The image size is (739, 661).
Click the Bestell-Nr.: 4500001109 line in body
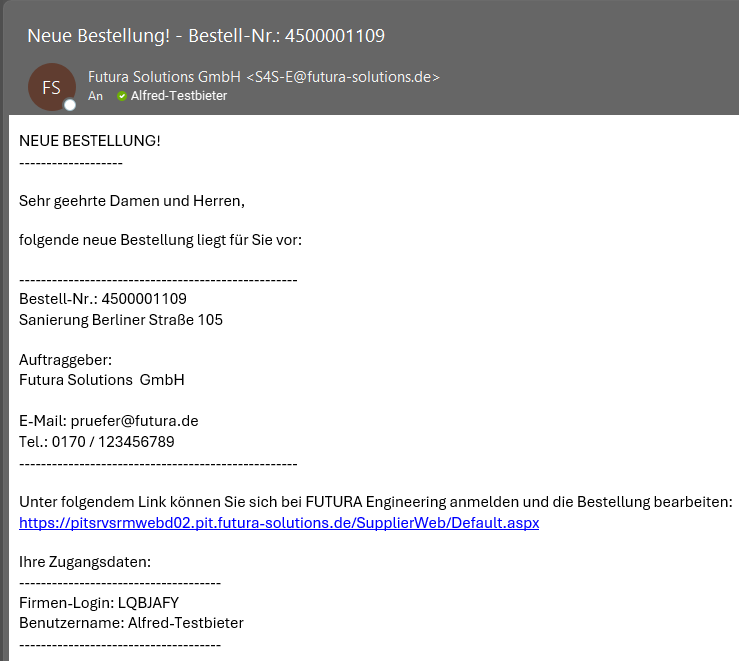coord(103,299)
